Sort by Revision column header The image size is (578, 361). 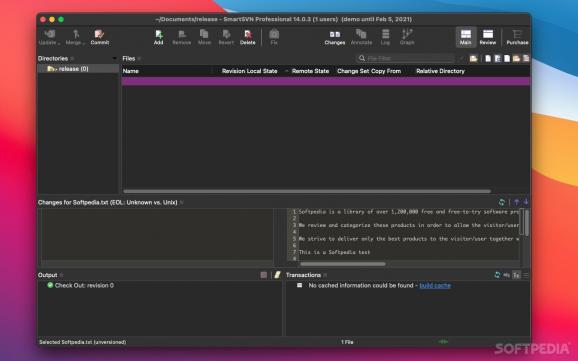click(x=234, y=71)
